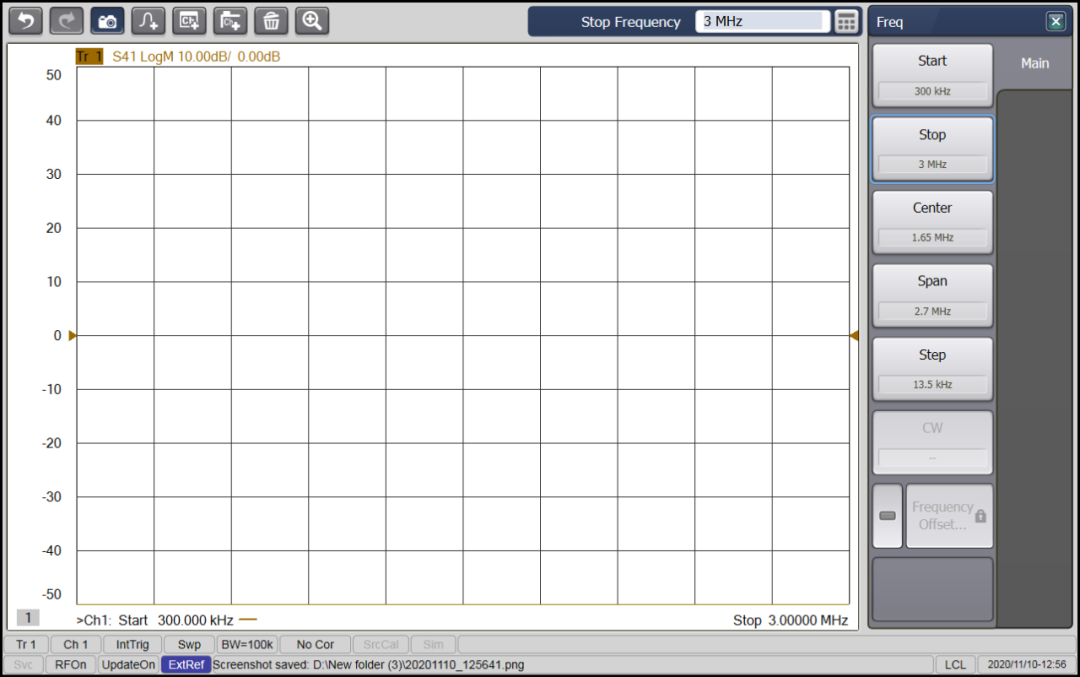1080x677 pixels.
Task: Select the camera screenshot icon
Action: click(x=107, y=20)
